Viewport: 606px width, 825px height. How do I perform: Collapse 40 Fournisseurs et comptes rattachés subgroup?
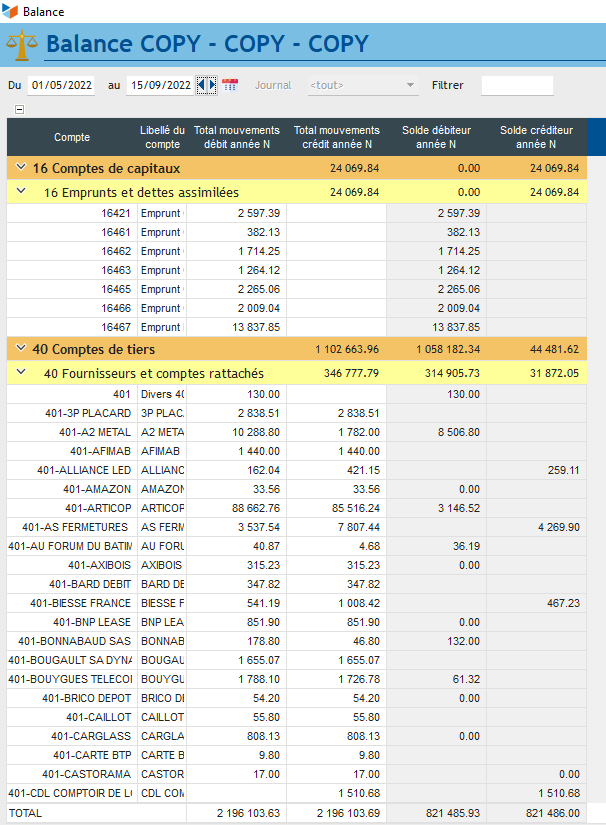click(x=20, y=374)
